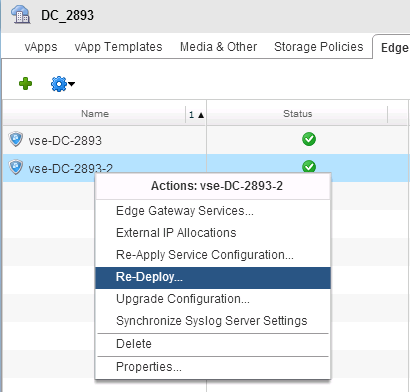410x392 pixels.
Task: Click the DC_2893 datacenter cloud icon
Action: (21, 15)
